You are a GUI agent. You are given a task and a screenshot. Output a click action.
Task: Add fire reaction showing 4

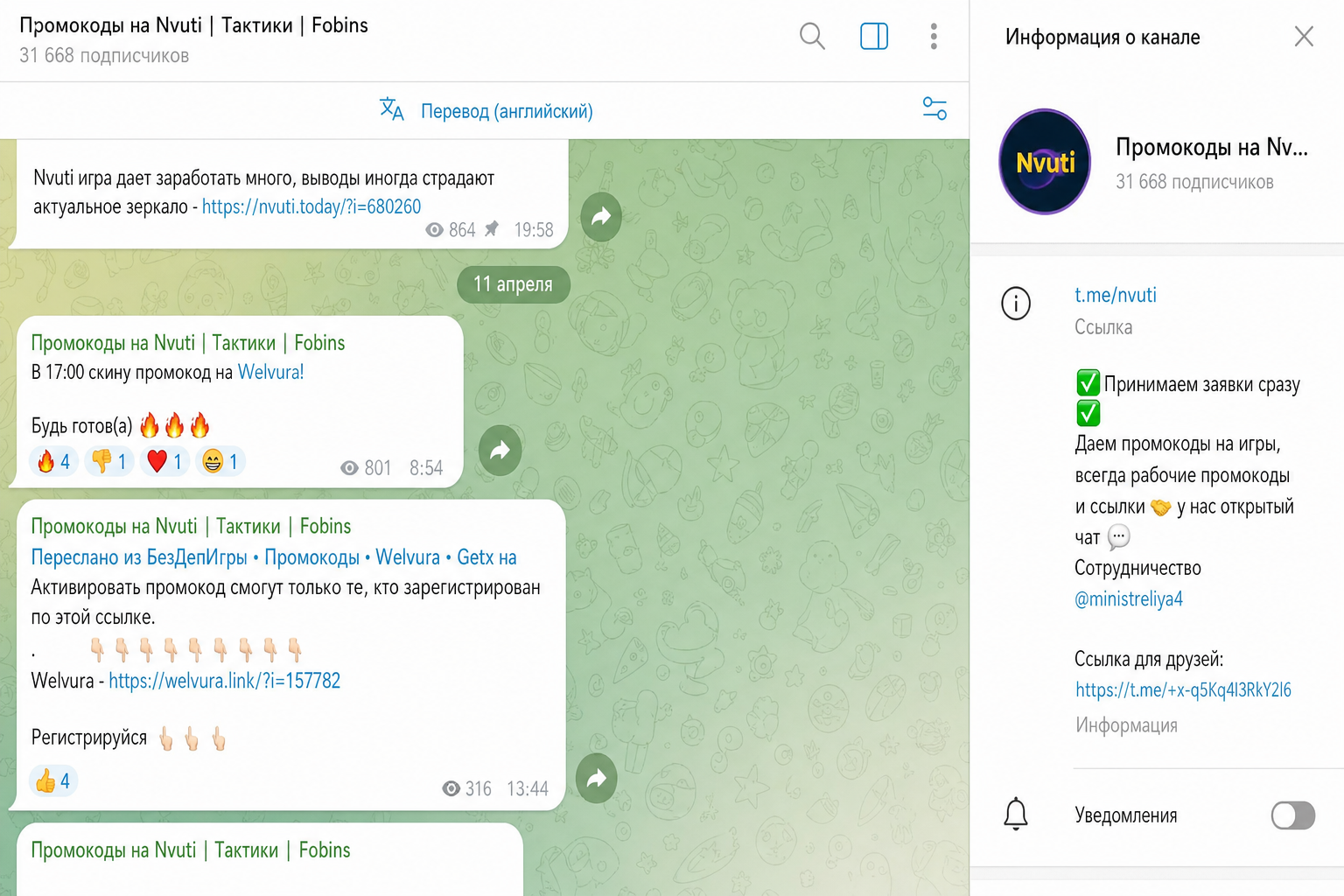(53, 461)
